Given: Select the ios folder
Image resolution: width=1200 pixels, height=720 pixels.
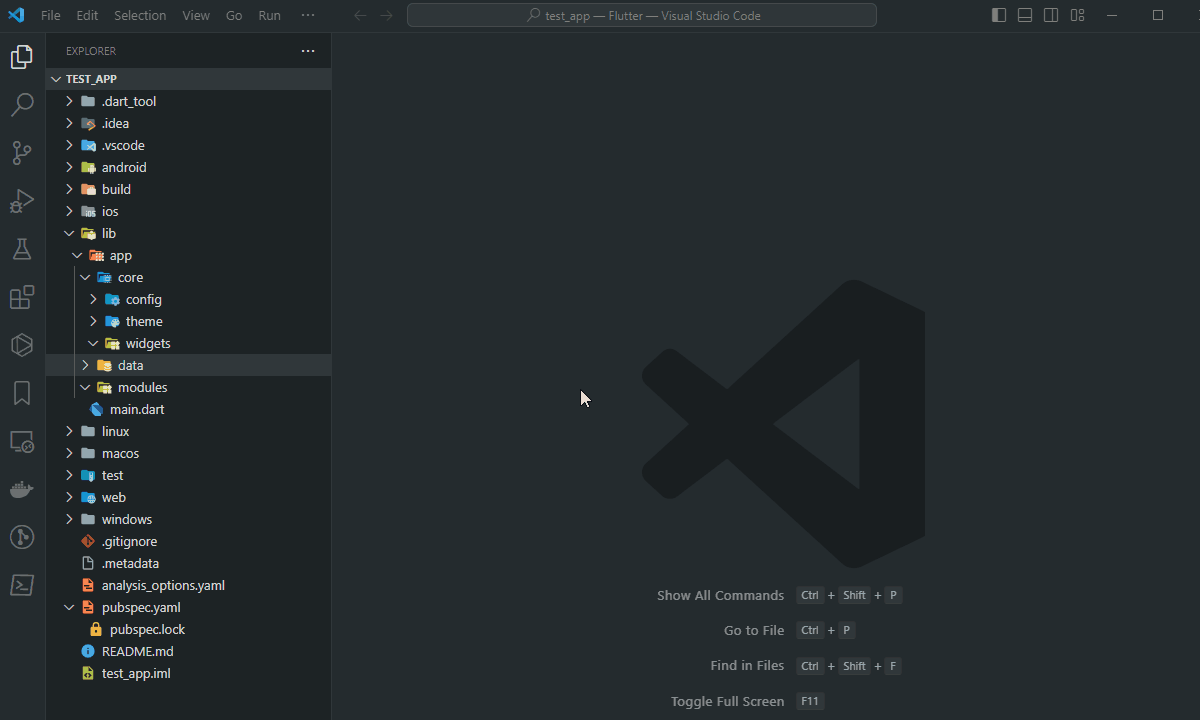Looking at the screenshot, I should (x=188, y=211).
